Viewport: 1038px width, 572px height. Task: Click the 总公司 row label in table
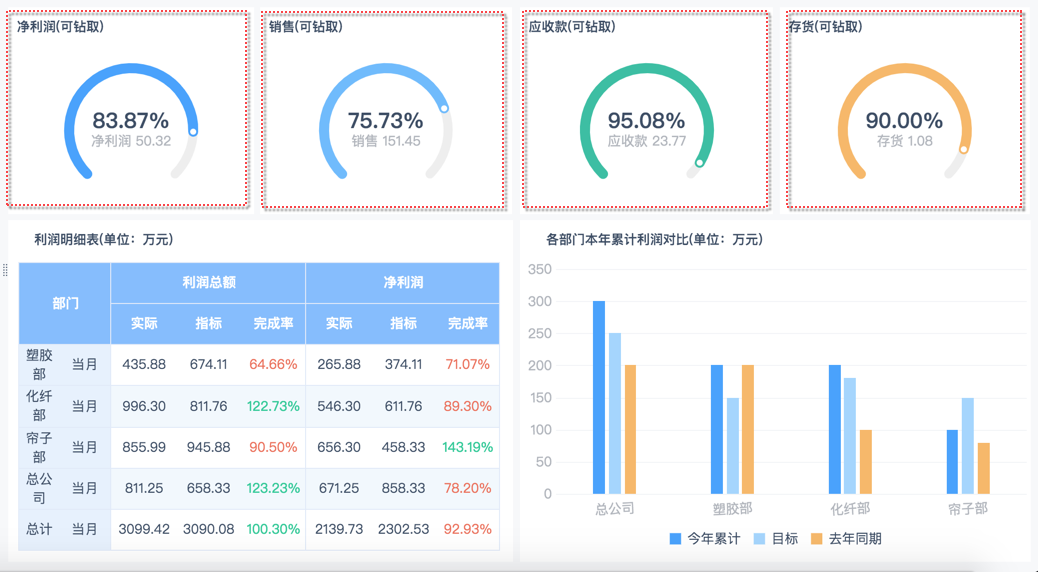39,488
